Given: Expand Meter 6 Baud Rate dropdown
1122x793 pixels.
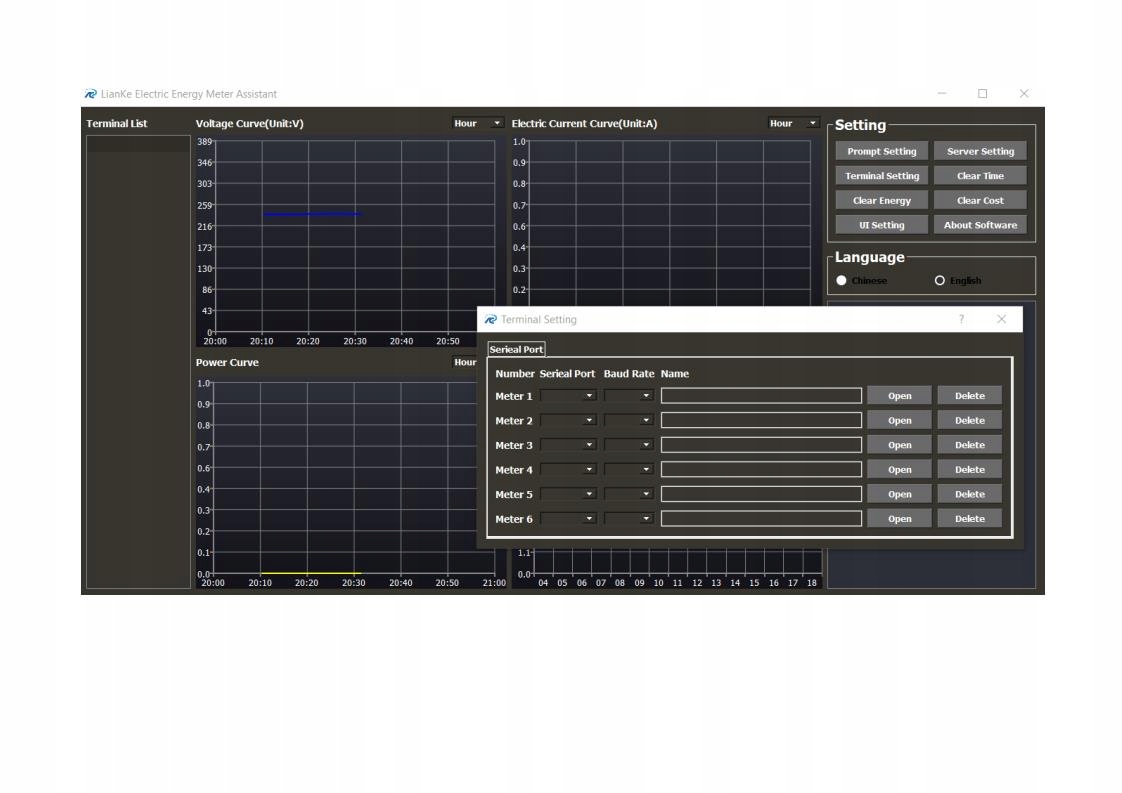Looking at the screenshot, I should coord(629,518).
